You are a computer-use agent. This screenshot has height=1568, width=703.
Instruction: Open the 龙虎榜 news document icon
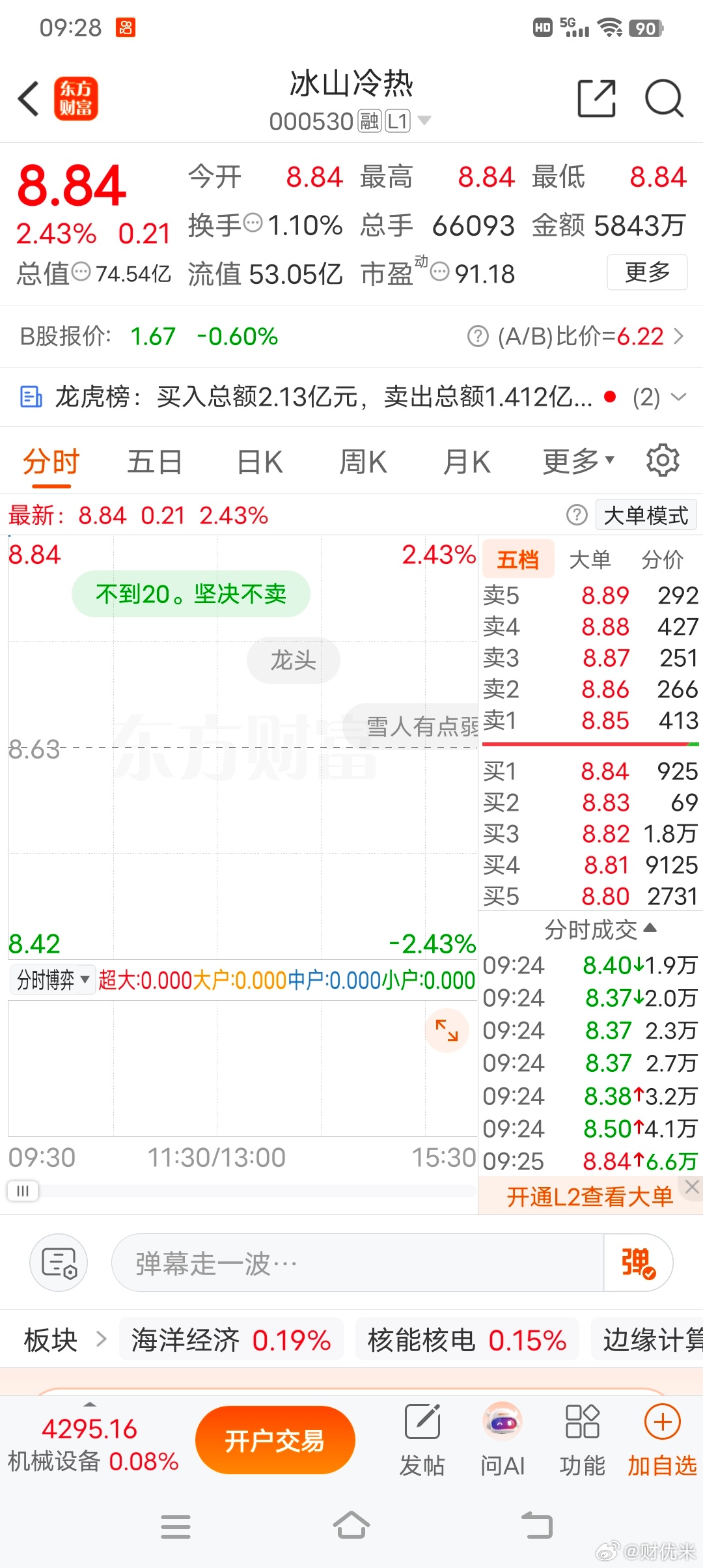[x=31, y=397]
